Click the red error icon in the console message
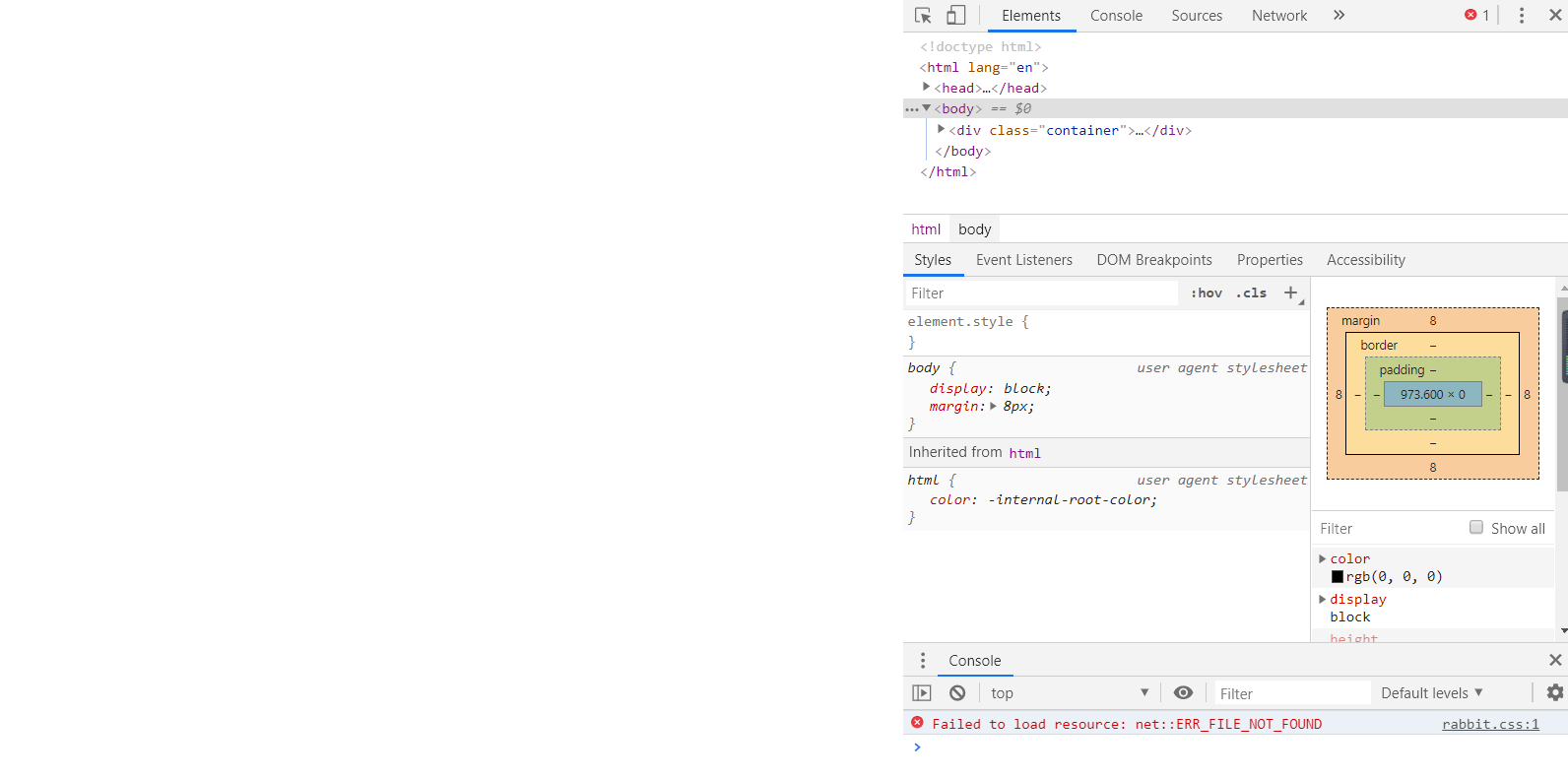This screenshot has height=779, width=1568. click(917, 723)
